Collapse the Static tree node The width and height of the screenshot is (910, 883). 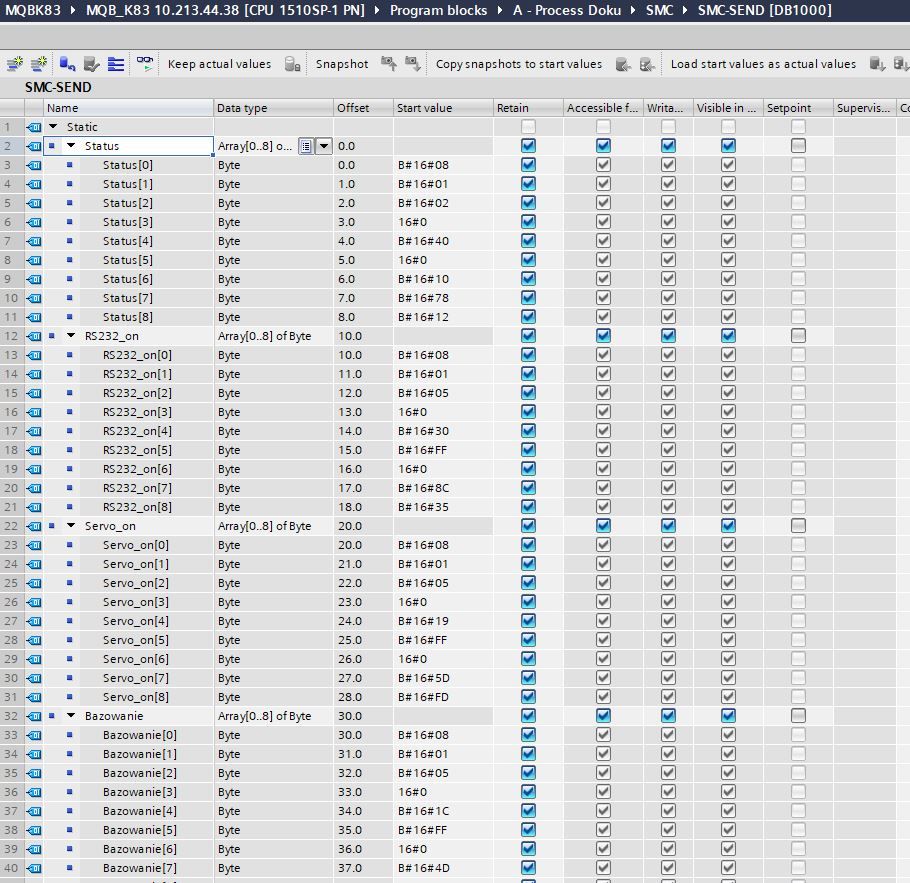tap(53, 127)
